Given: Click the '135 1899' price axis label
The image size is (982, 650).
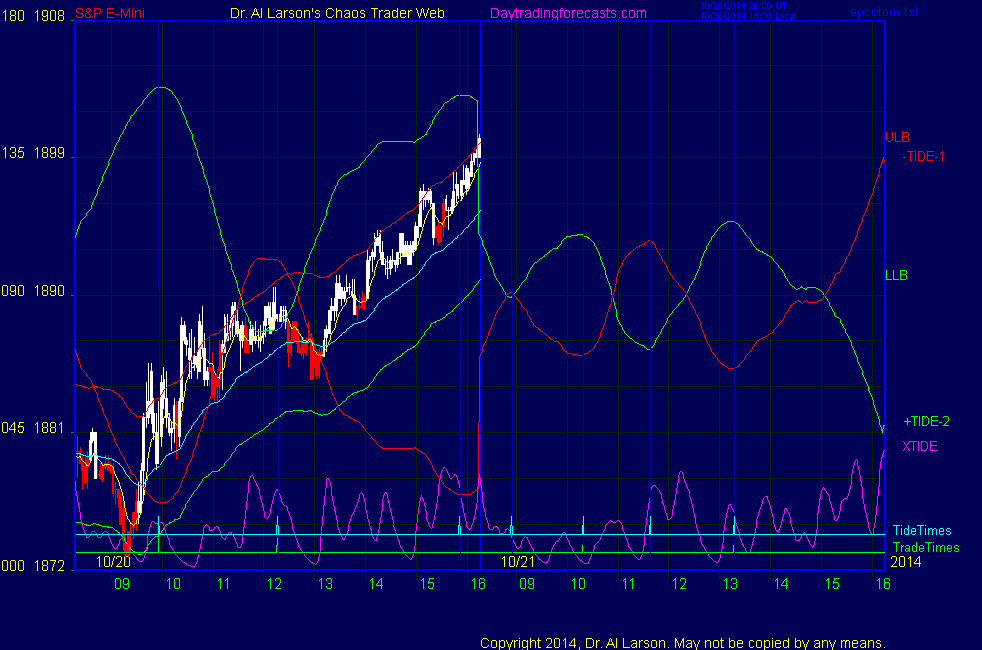Looking at the screenshot, I should pyautogui.click(x=33, y=153).
